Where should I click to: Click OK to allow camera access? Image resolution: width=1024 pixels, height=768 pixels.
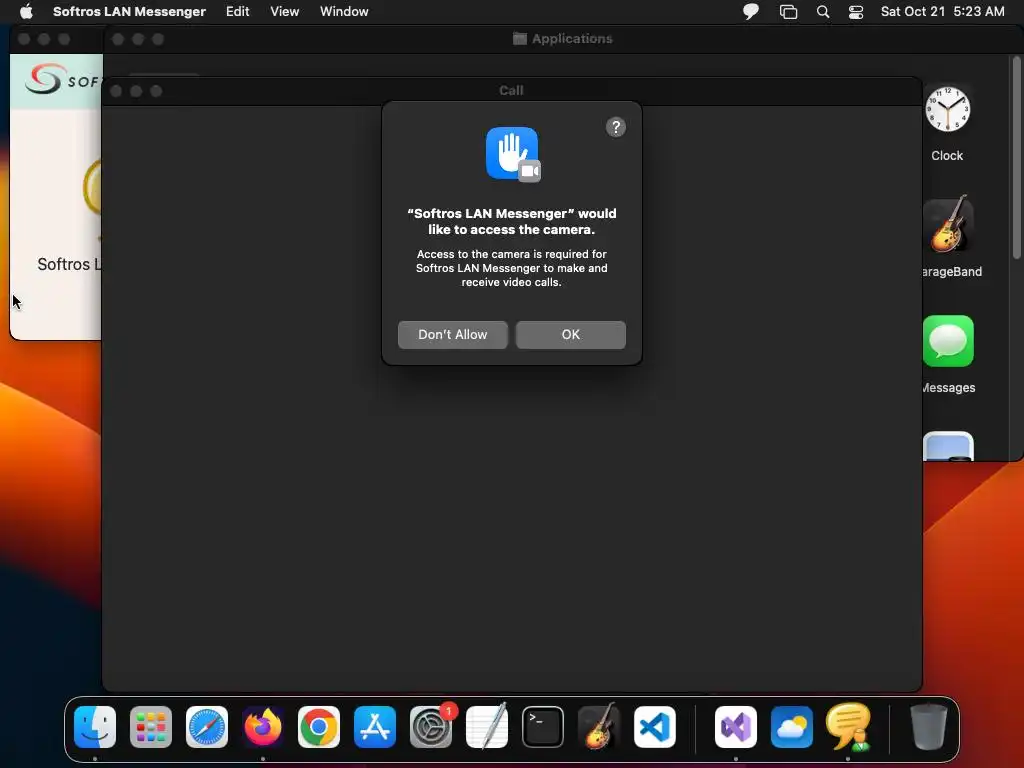tap(570, 334)
